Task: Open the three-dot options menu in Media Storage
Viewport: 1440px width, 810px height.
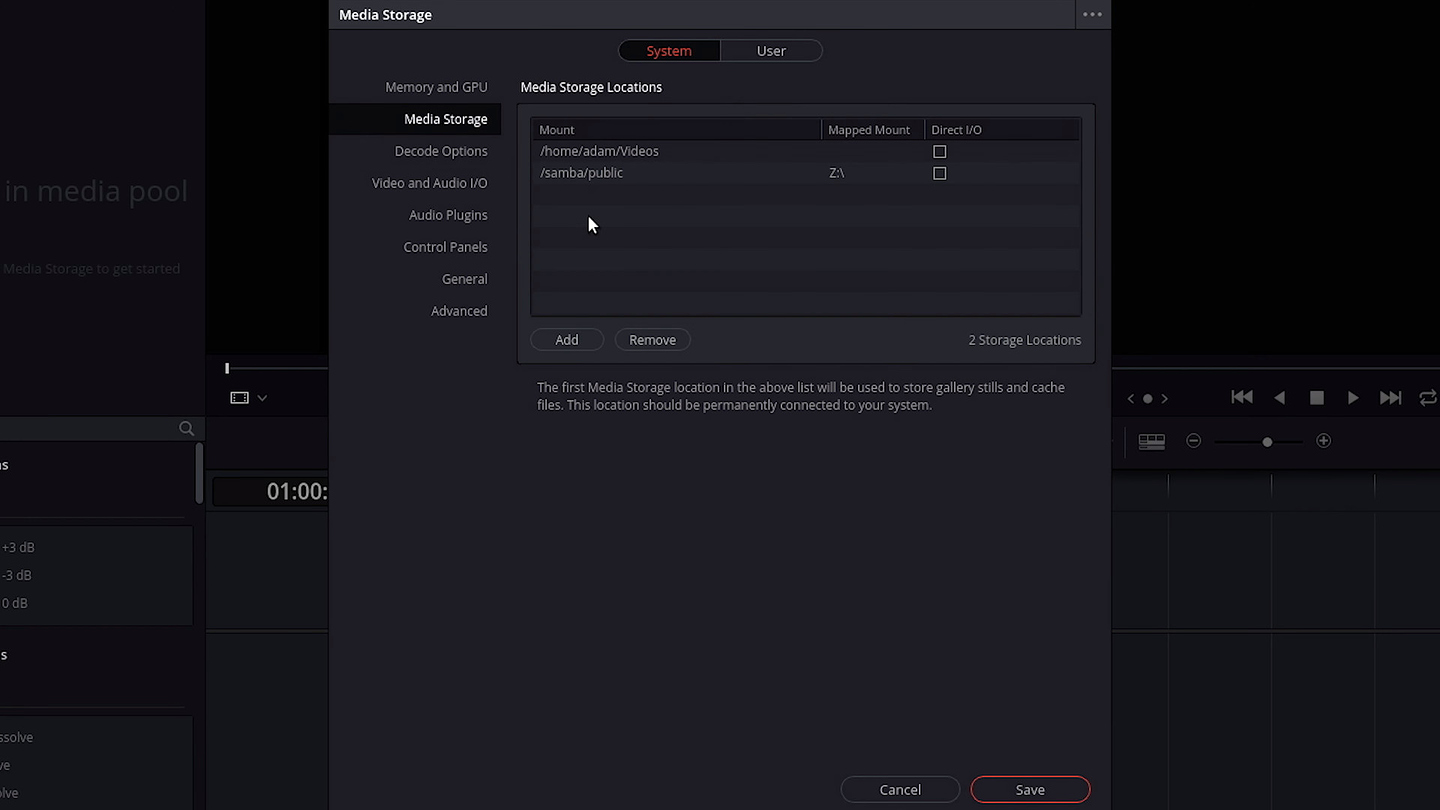Action: (1092, 15)
